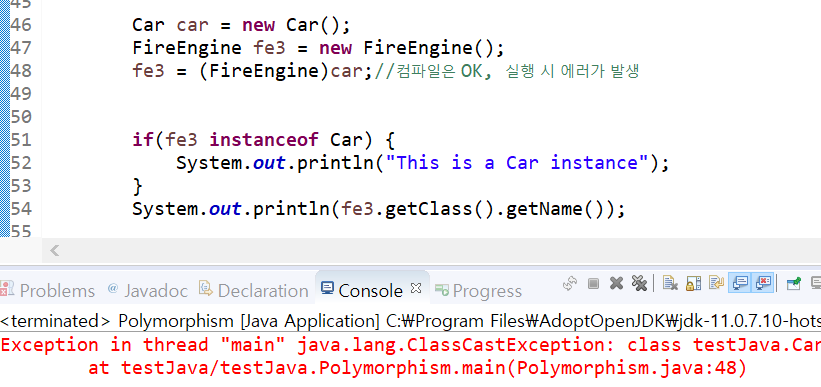Open the Declaration tab
This screenshot has width=821, height=387.
point(254,291)
